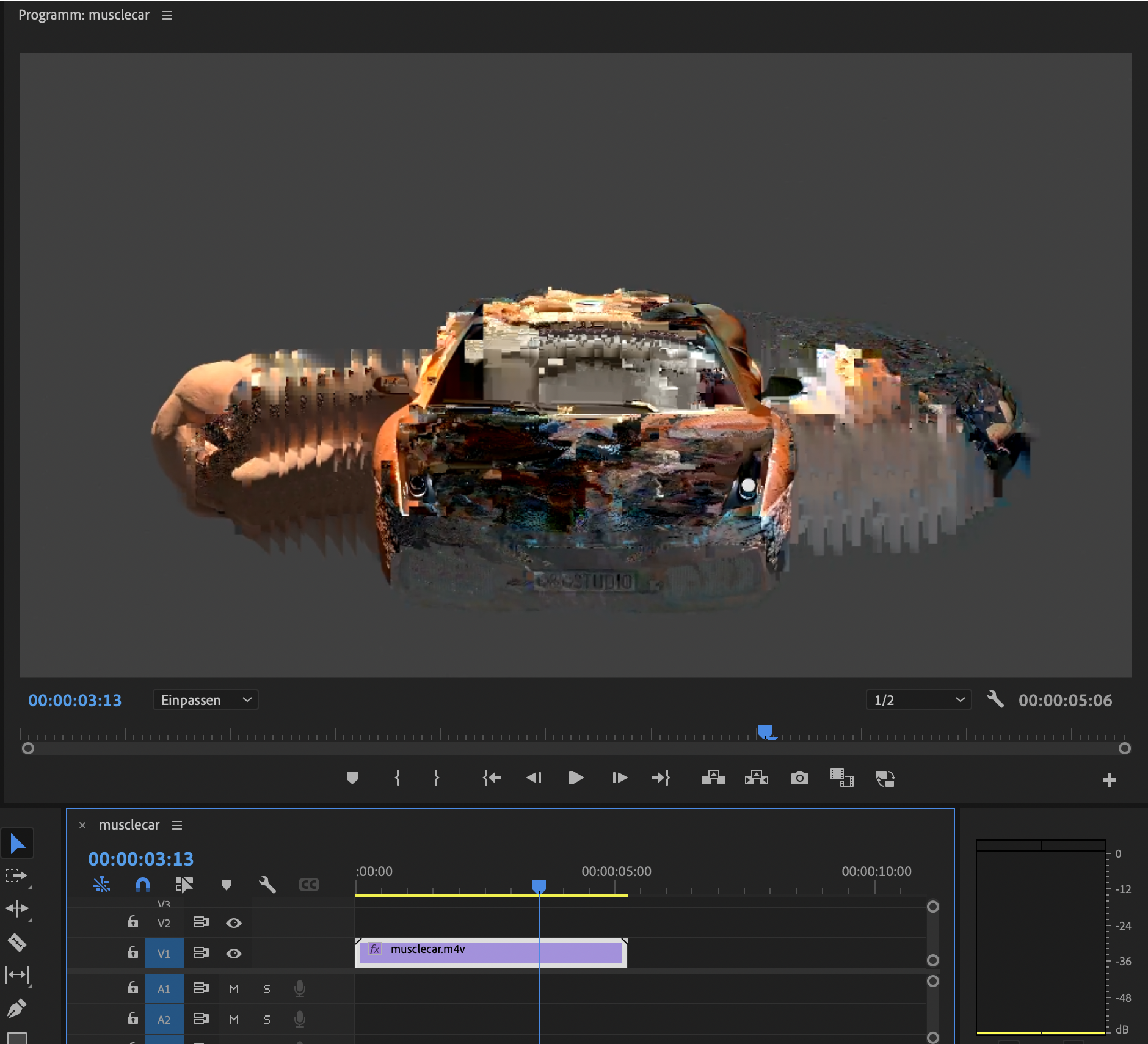Toggle timeline snapping magnet
This screenshot has height=1044, width=1148.
tap(143, 885)
